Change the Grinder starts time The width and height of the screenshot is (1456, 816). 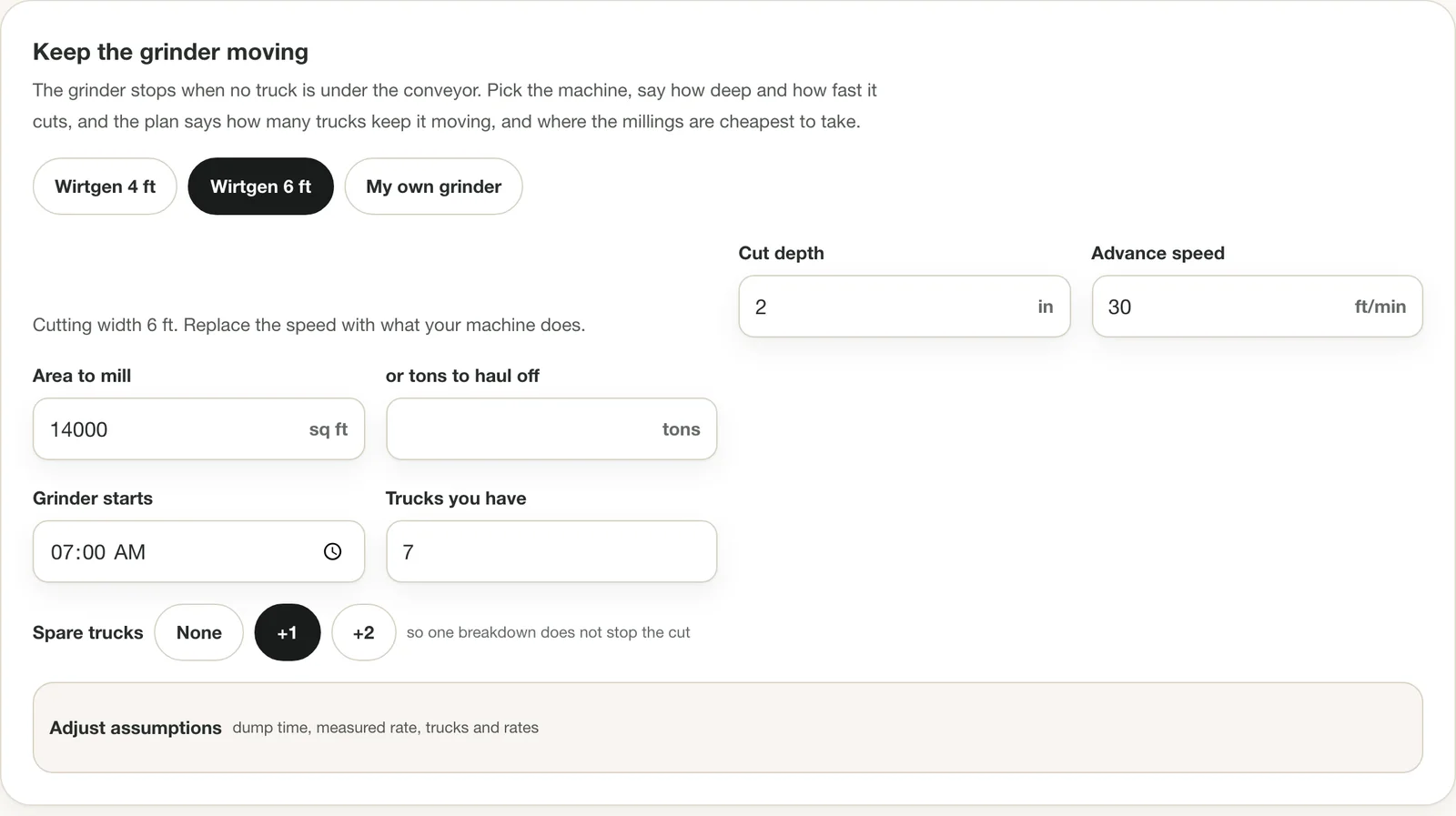[x=198, y=551]
